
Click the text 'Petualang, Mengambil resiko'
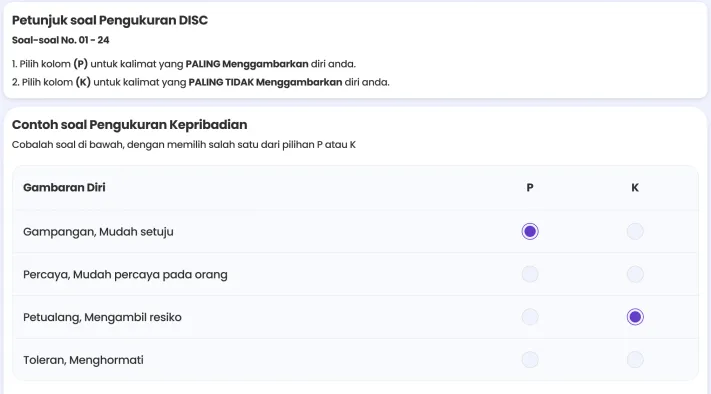pyautogui.click(x=102, y=317)
